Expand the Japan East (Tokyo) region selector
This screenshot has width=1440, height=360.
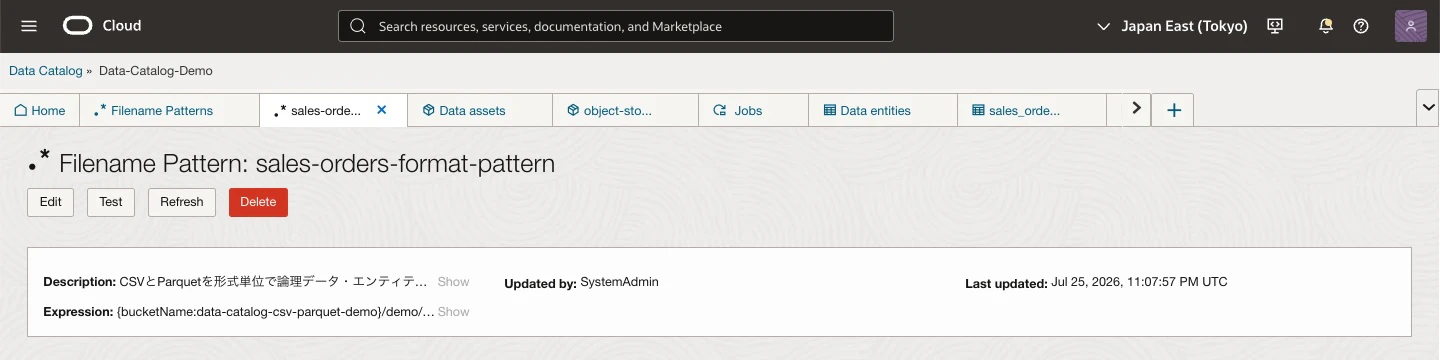point(1172,26)
